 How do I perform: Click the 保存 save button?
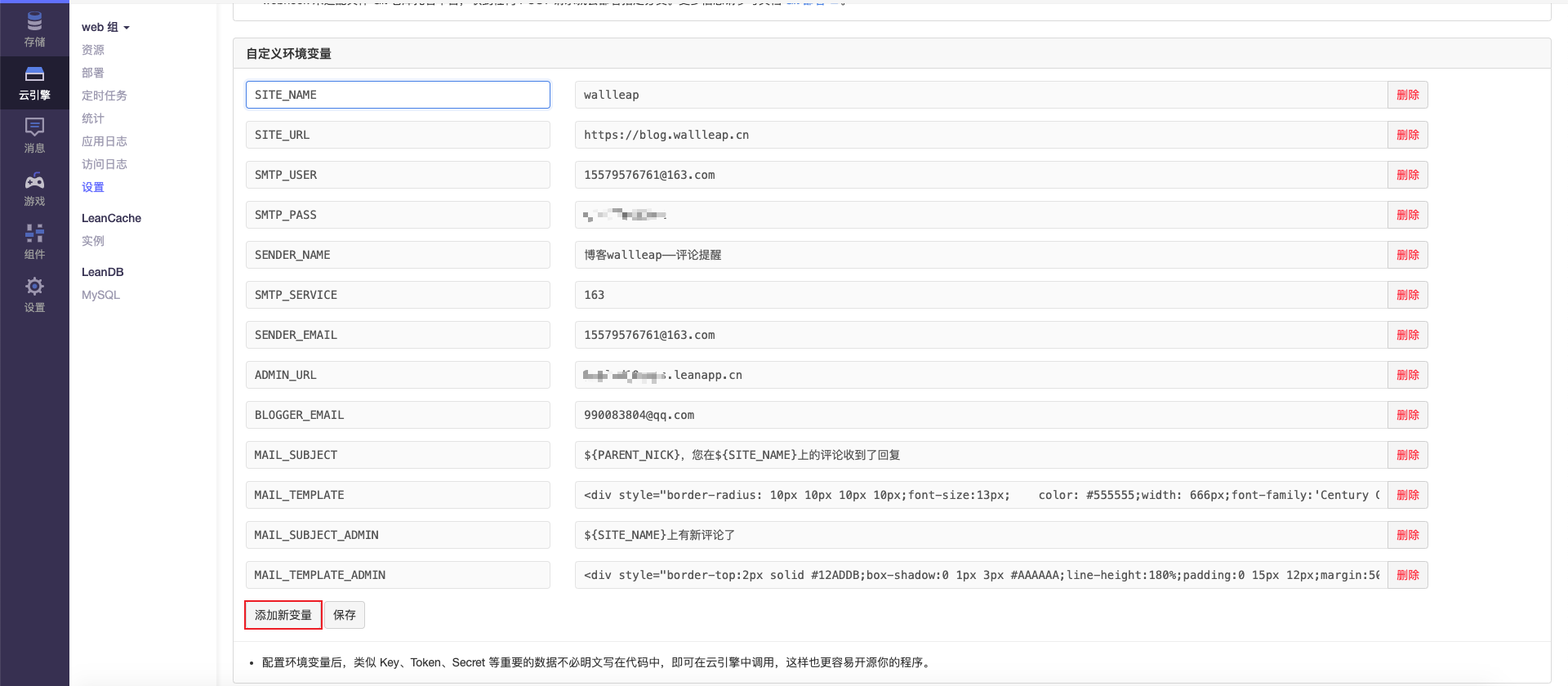345,615
